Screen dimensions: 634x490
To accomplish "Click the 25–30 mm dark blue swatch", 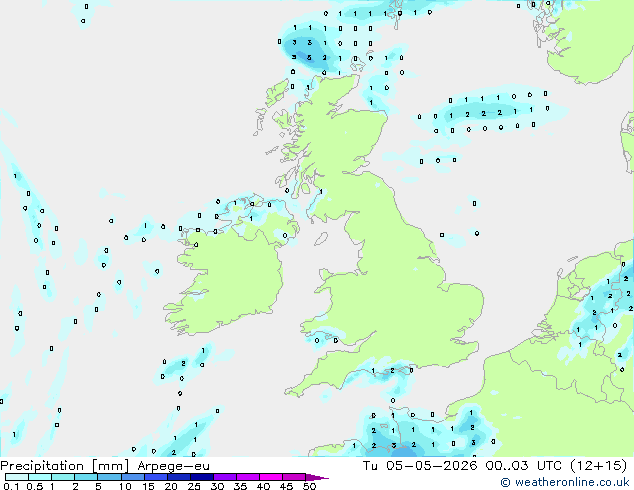I will (x=201, y=477).
